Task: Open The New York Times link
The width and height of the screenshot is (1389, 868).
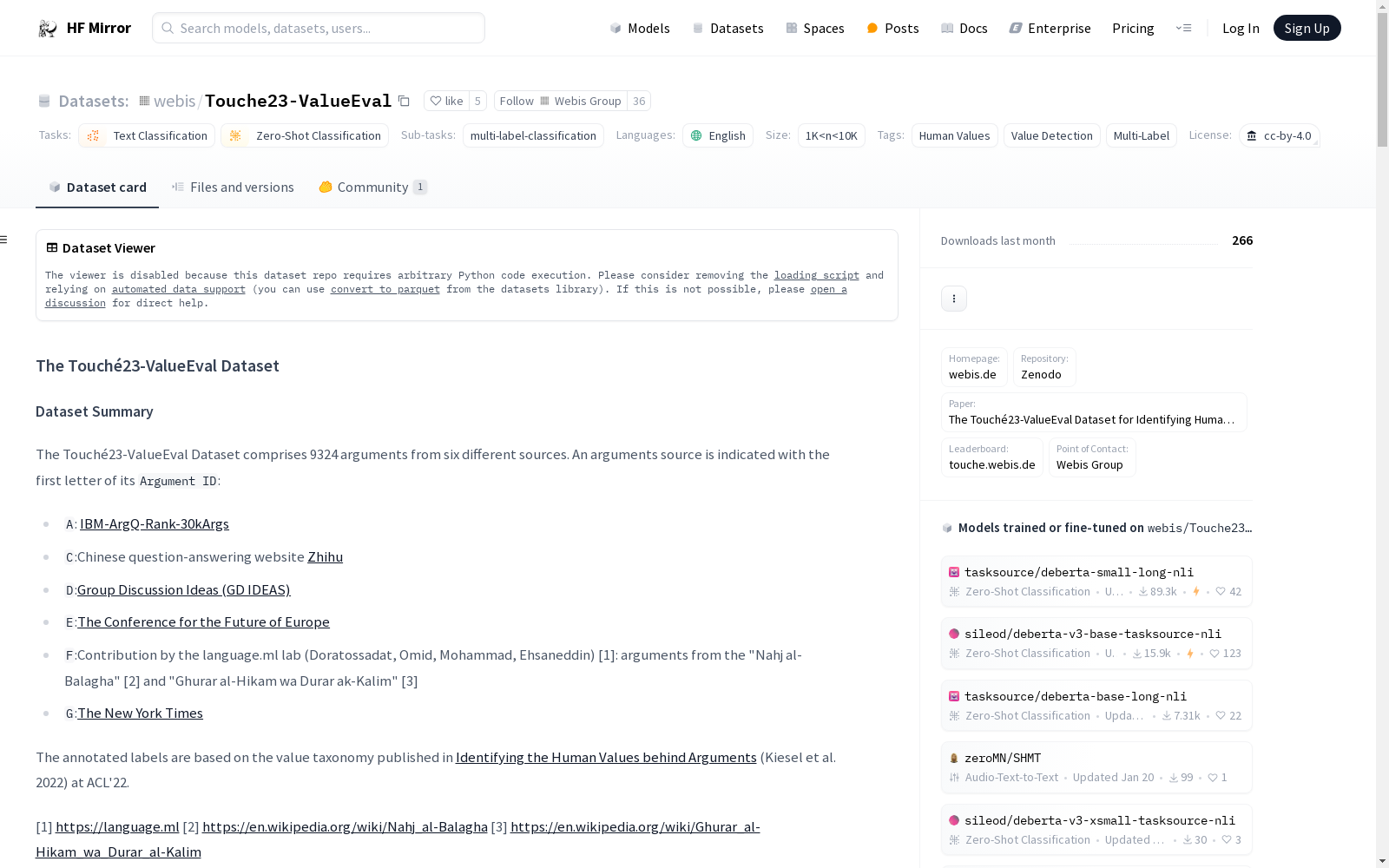Action: coord(140,713)
